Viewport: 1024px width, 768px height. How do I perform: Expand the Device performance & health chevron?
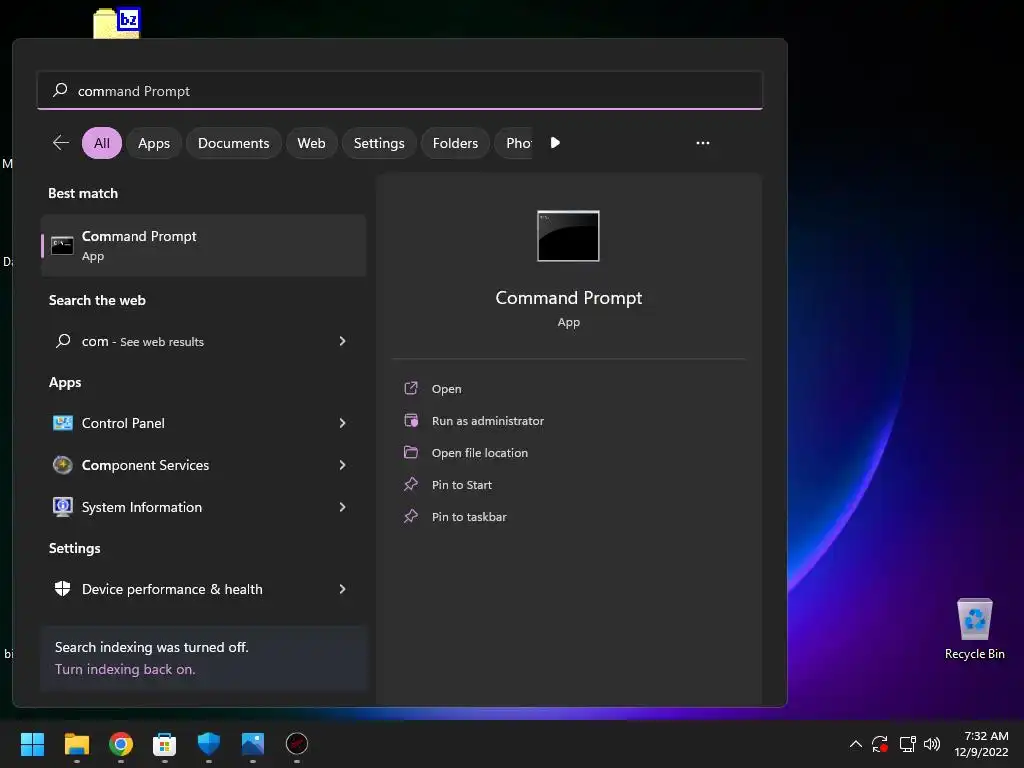(x=342, y=589)
